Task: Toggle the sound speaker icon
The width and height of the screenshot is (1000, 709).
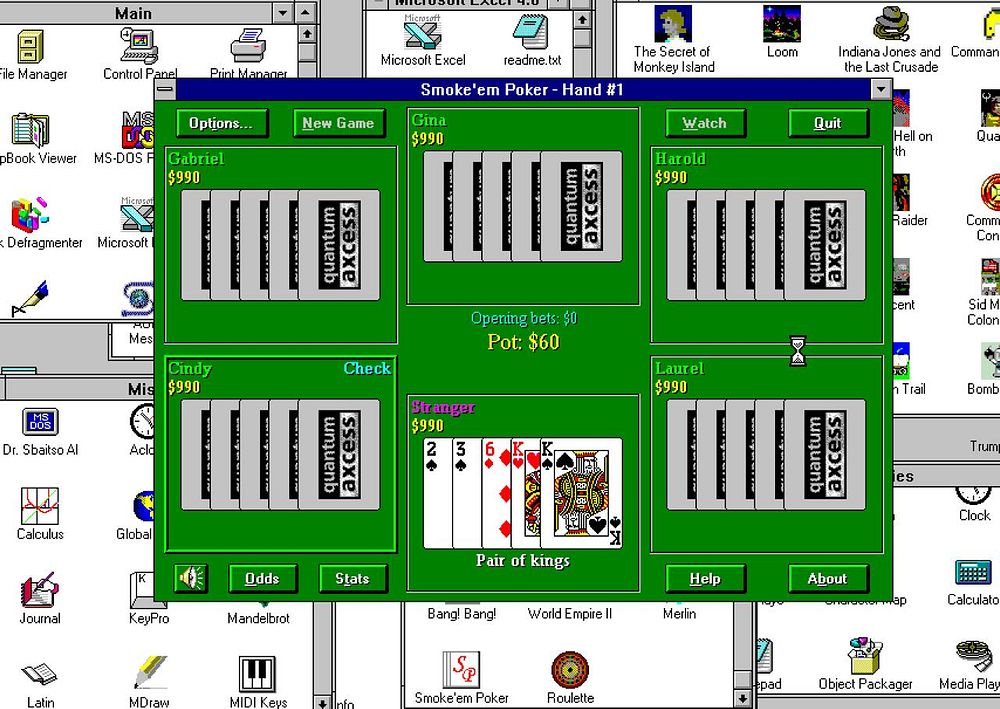Action: coord(191,578)
